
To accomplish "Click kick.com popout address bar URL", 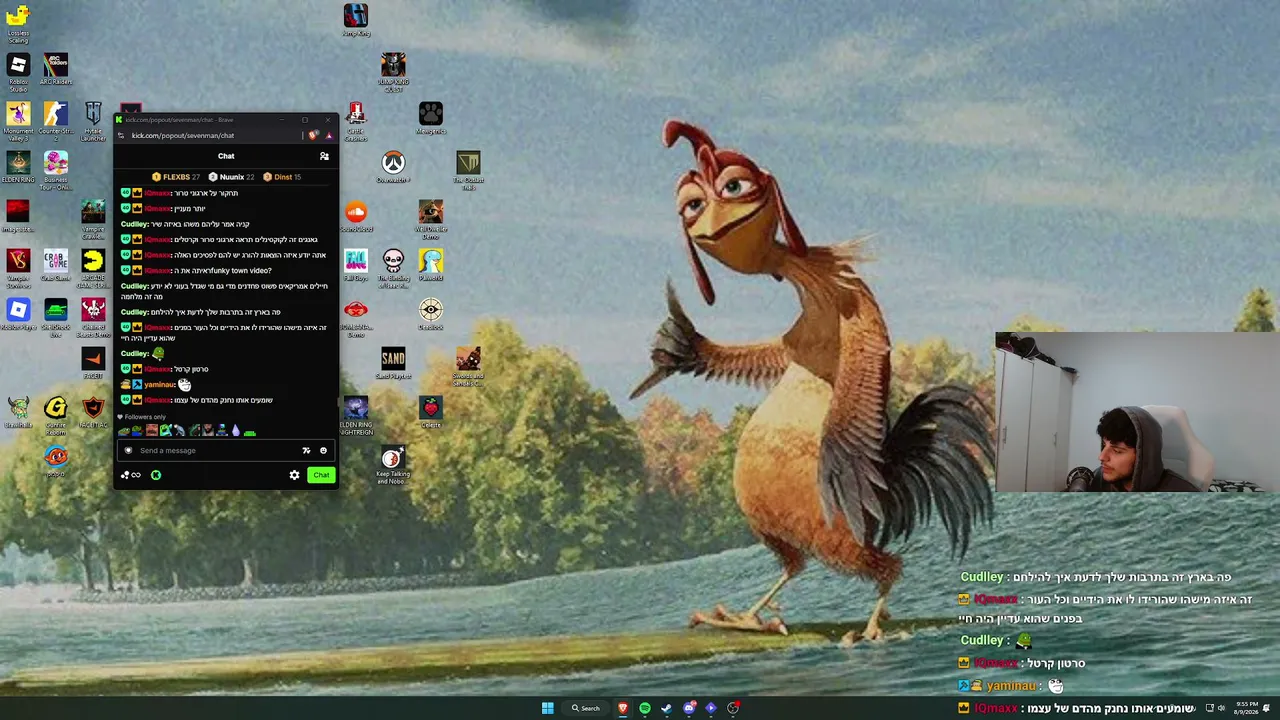I will [x=183, y=135].
